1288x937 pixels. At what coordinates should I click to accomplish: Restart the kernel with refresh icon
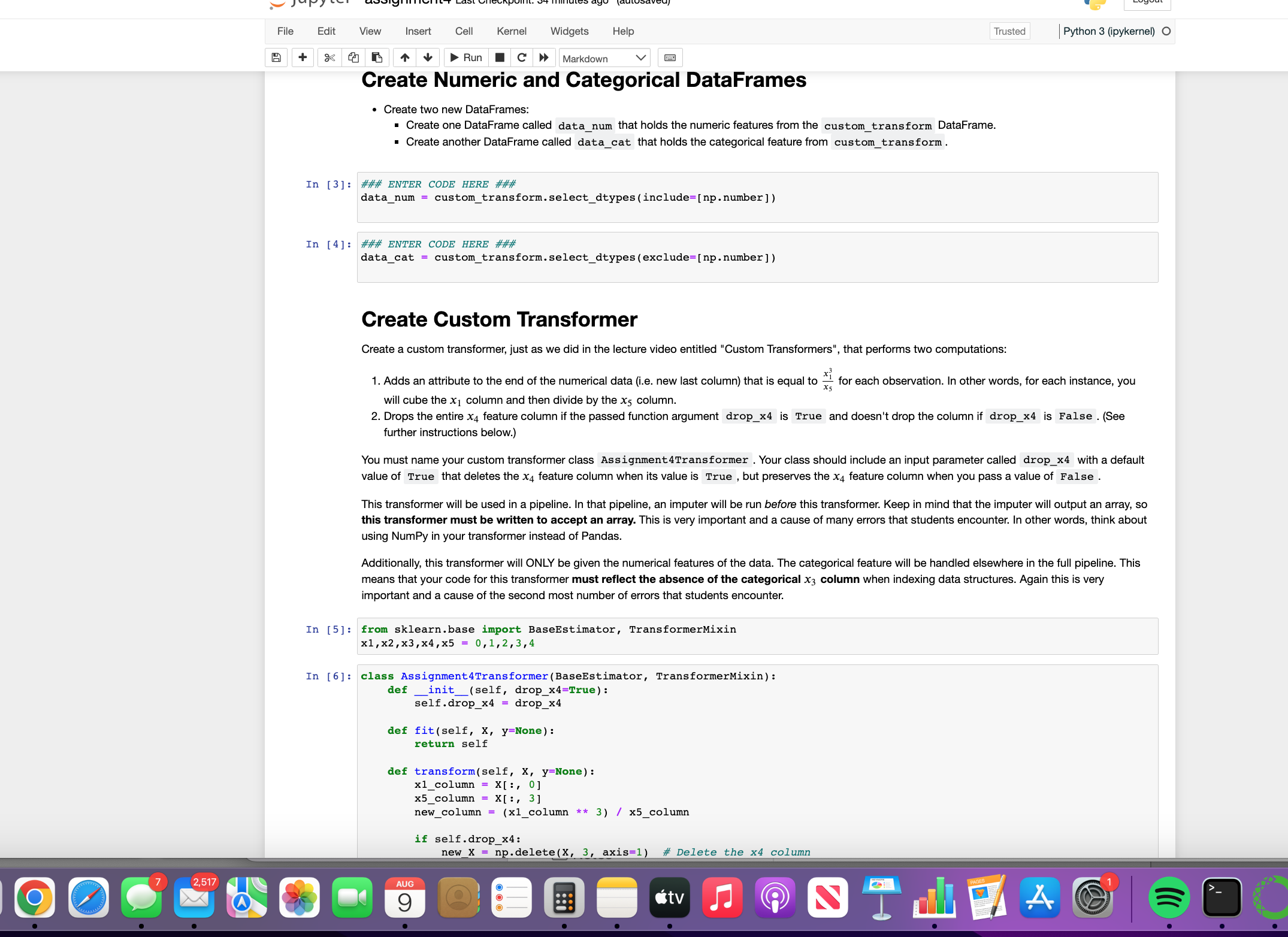tap(522, 58)
